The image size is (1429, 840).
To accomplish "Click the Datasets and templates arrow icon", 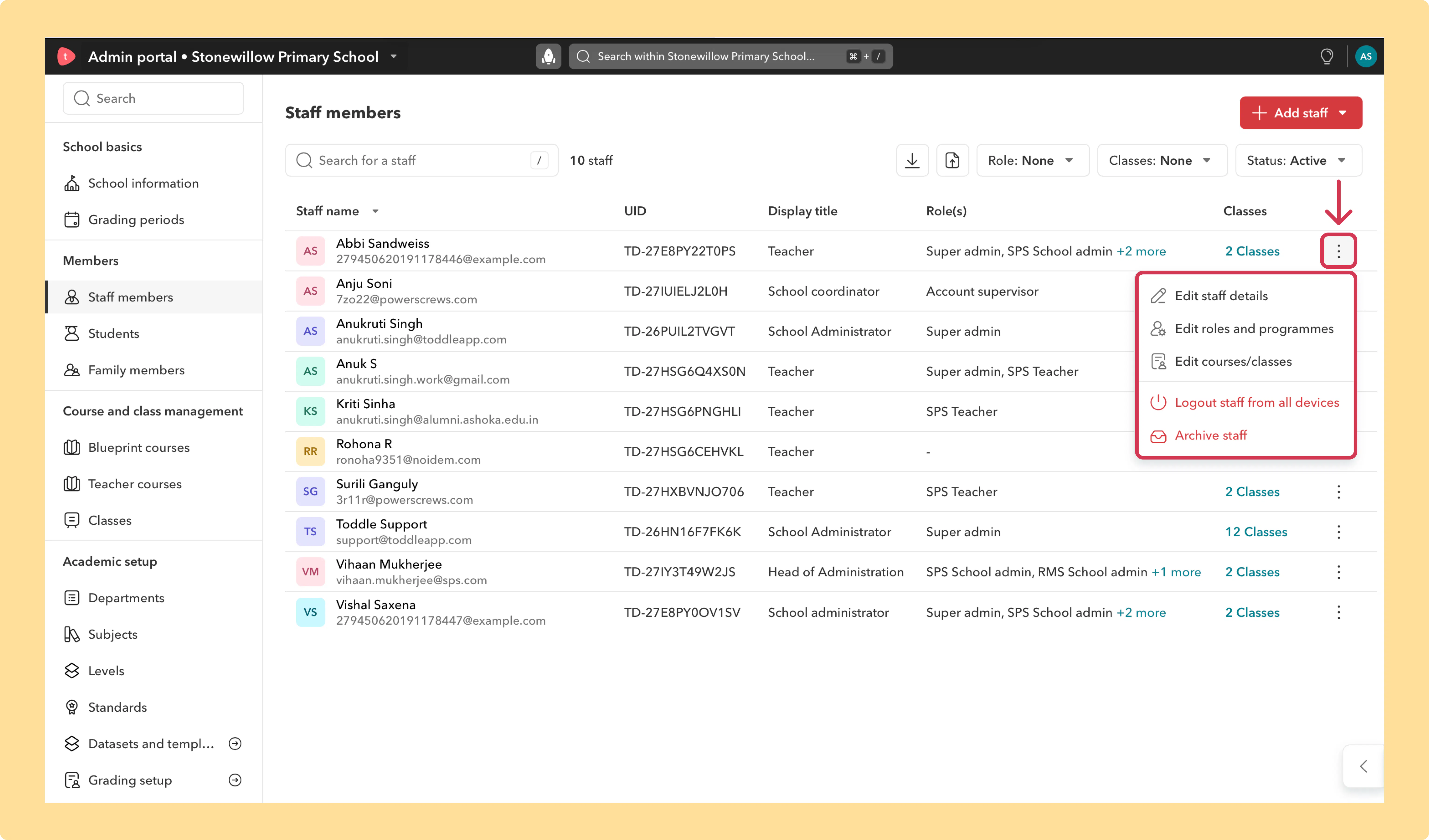I will point(235,743).
